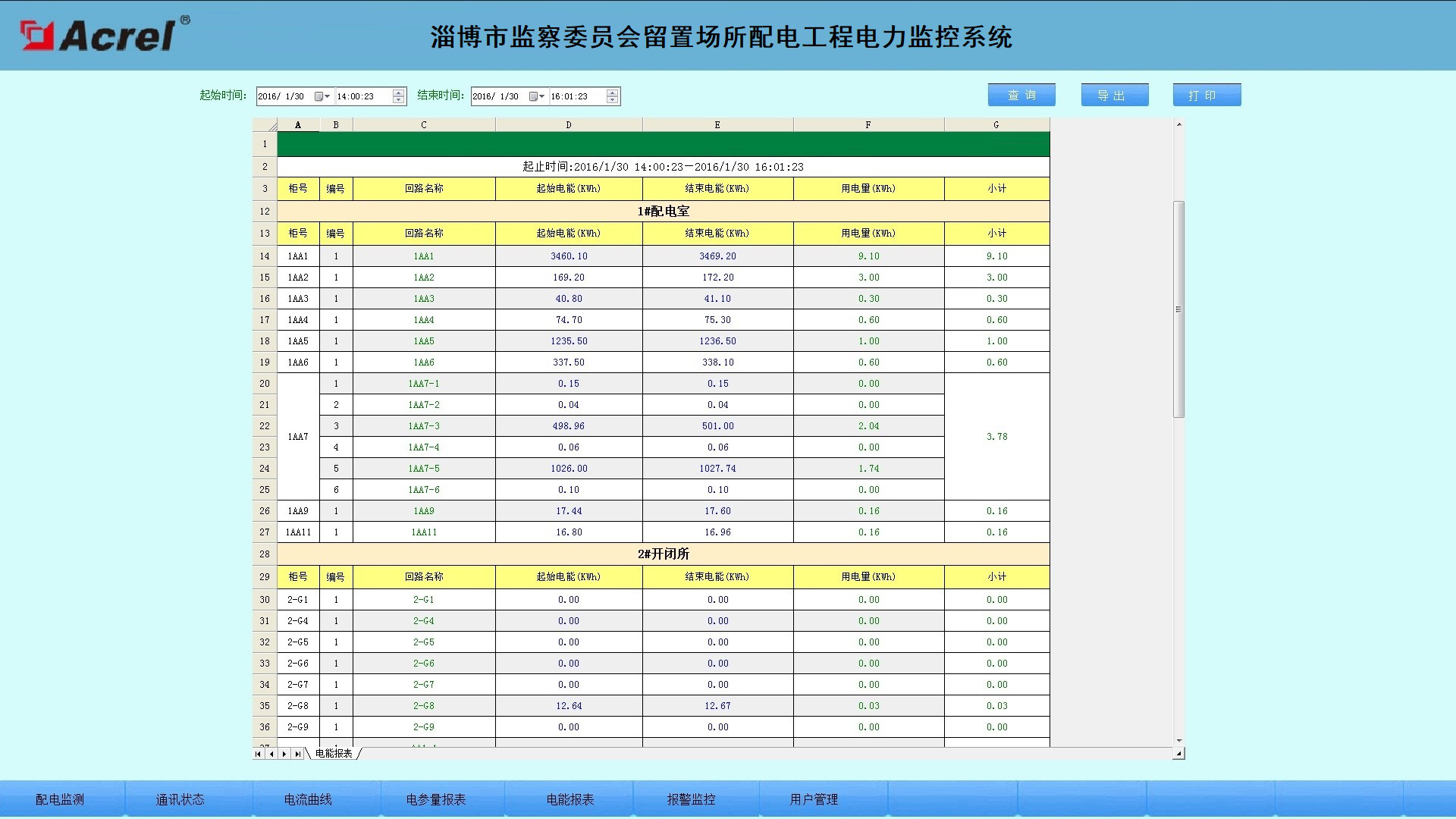1456x819 pixels.
Task: Click scroll-up arrow of vertical scrollbar
Action: [1178, 124]
